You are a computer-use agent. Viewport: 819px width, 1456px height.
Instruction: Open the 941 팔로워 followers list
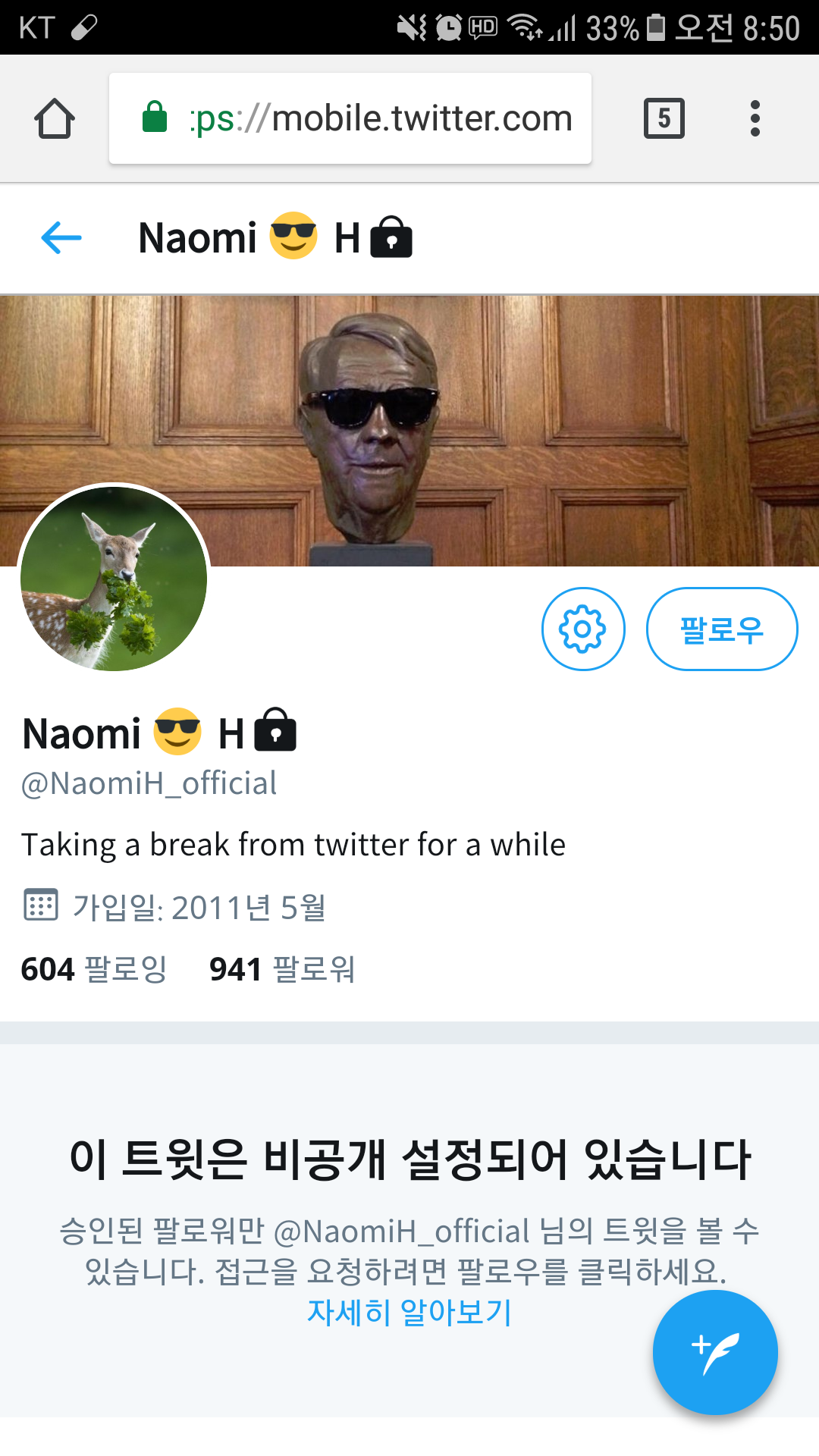[x=282, y=969]
